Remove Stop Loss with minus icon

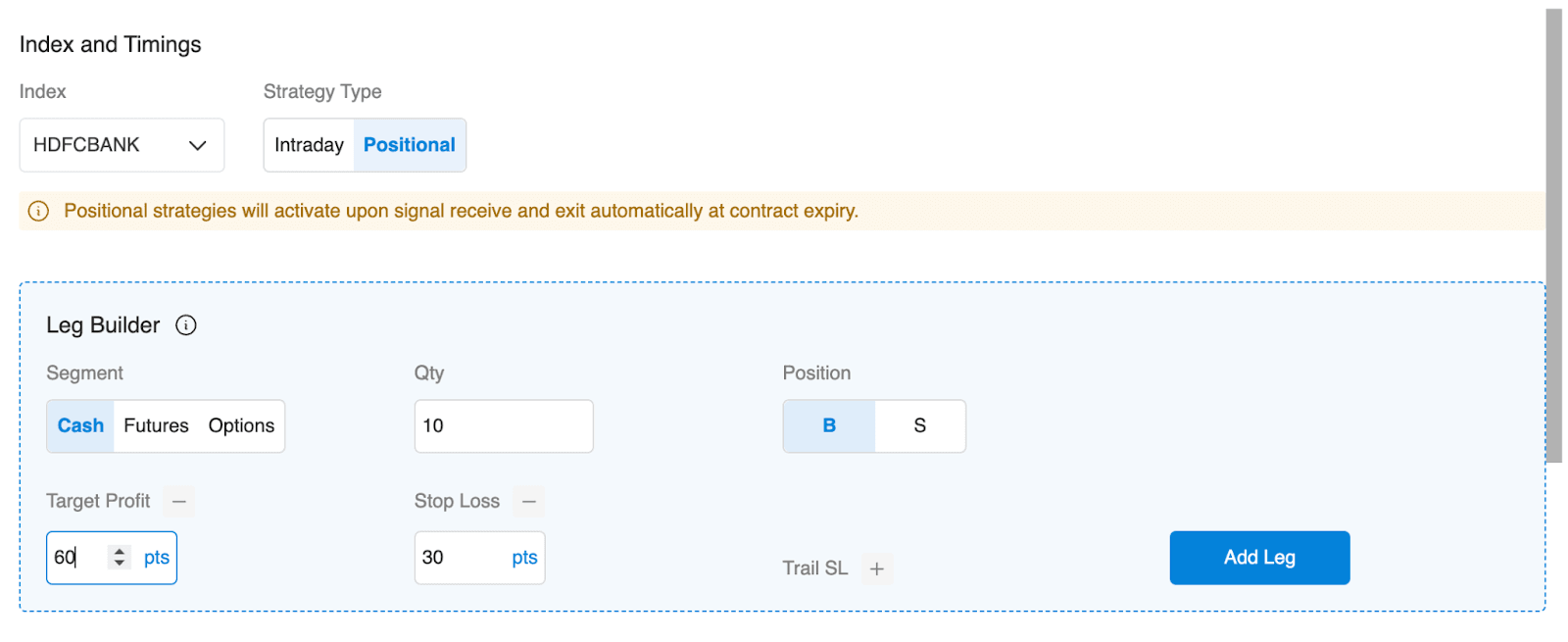click(529, 502)
